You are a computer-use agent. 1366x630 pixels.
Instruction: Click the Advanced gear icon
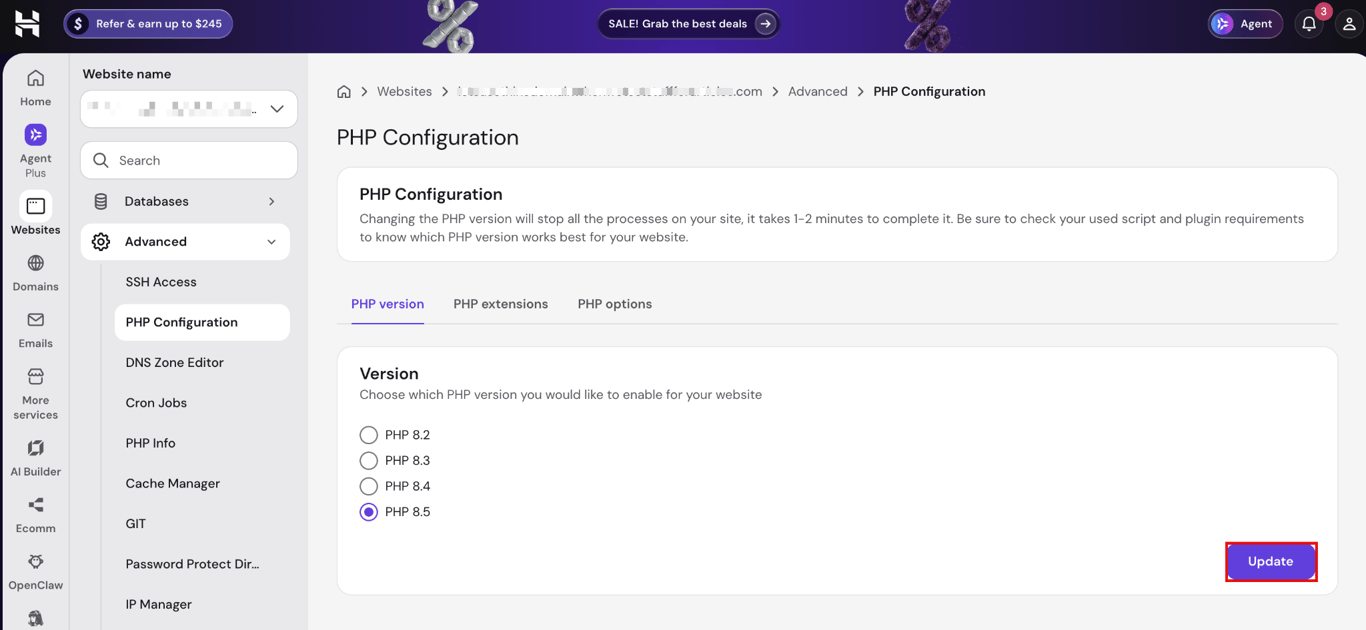(x=101, y=242)
